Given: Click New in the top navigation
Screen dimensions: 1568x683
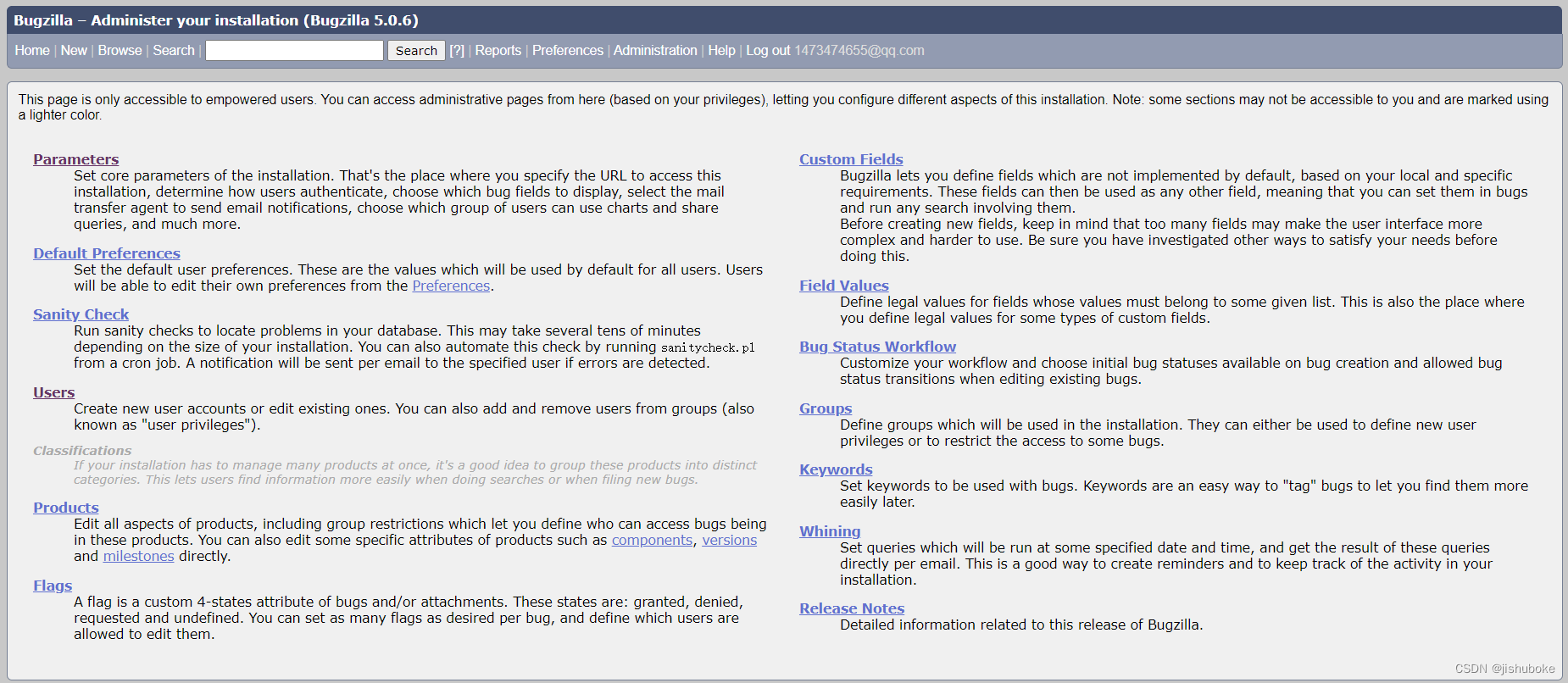Looking at the screenshot, I should (74, 51).
